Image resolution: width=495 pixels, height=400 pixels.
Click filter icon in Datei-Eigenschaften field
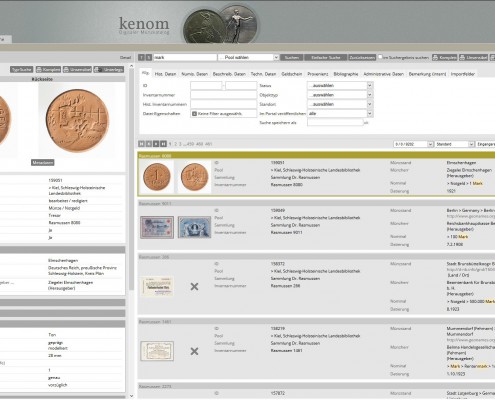pyautogui.click(x=194, y=114)
